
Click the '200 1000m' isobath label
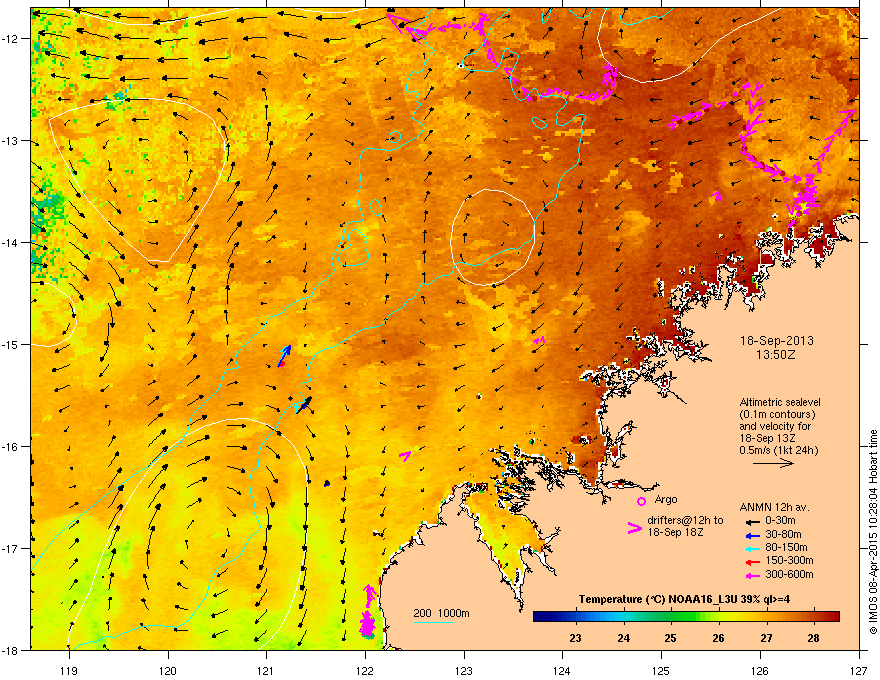tap(441, 613)
